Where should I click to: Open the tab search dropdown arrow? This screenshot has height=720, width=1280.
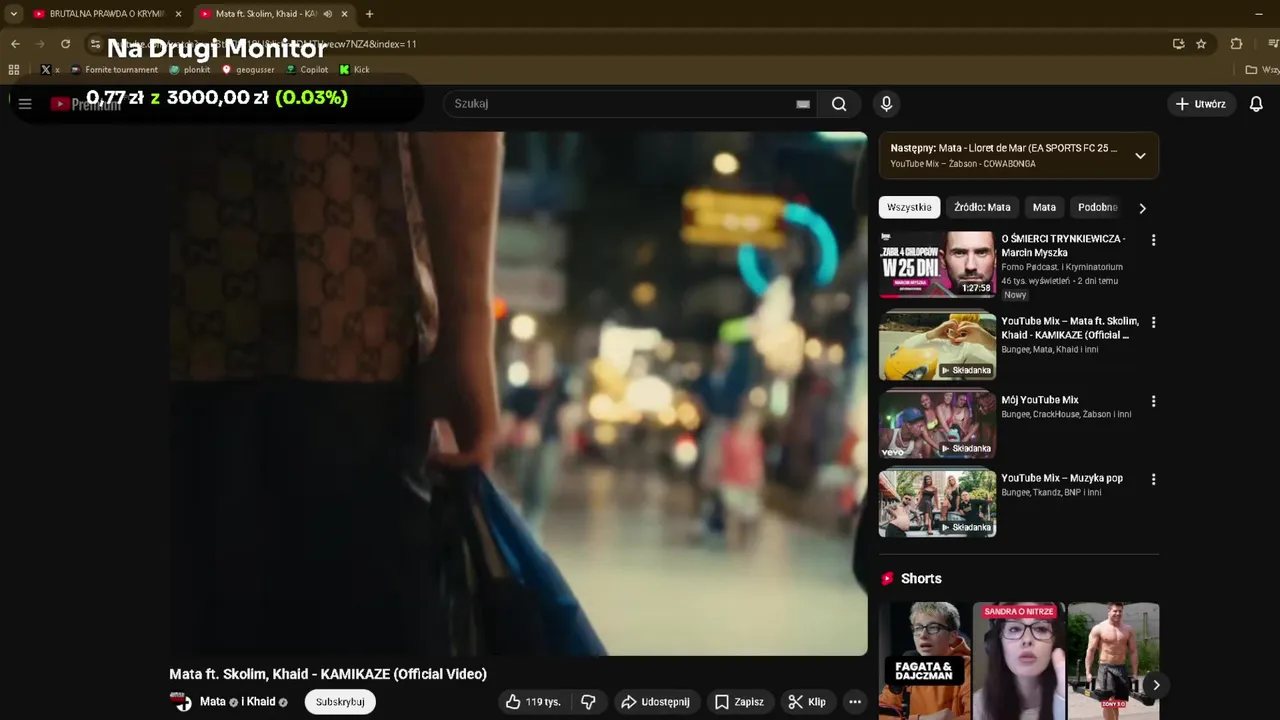point(13,14)
